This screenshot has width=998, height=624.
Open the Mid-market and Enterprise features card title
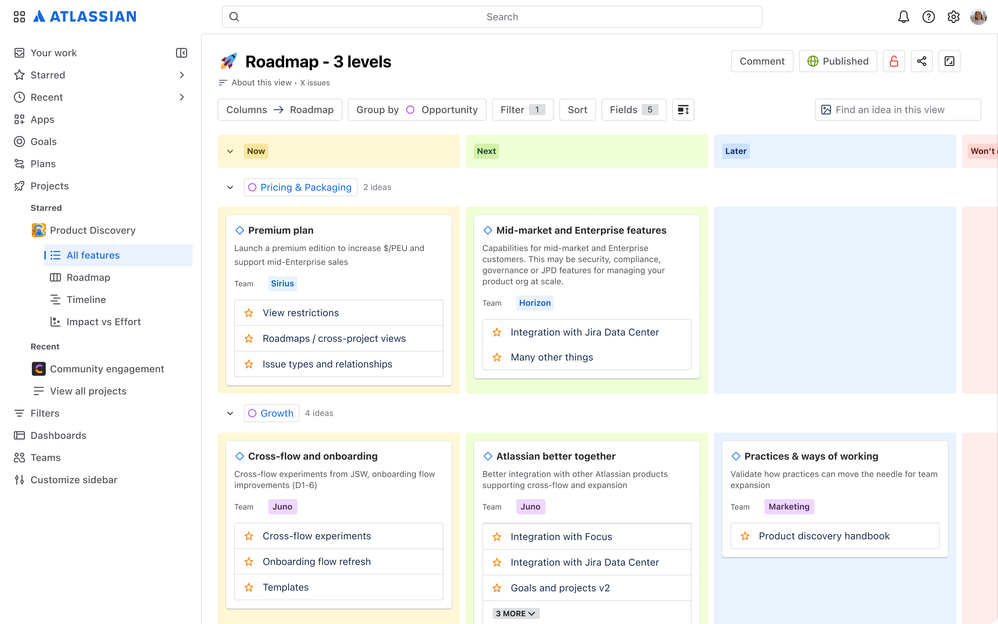(x=581, y=230)
